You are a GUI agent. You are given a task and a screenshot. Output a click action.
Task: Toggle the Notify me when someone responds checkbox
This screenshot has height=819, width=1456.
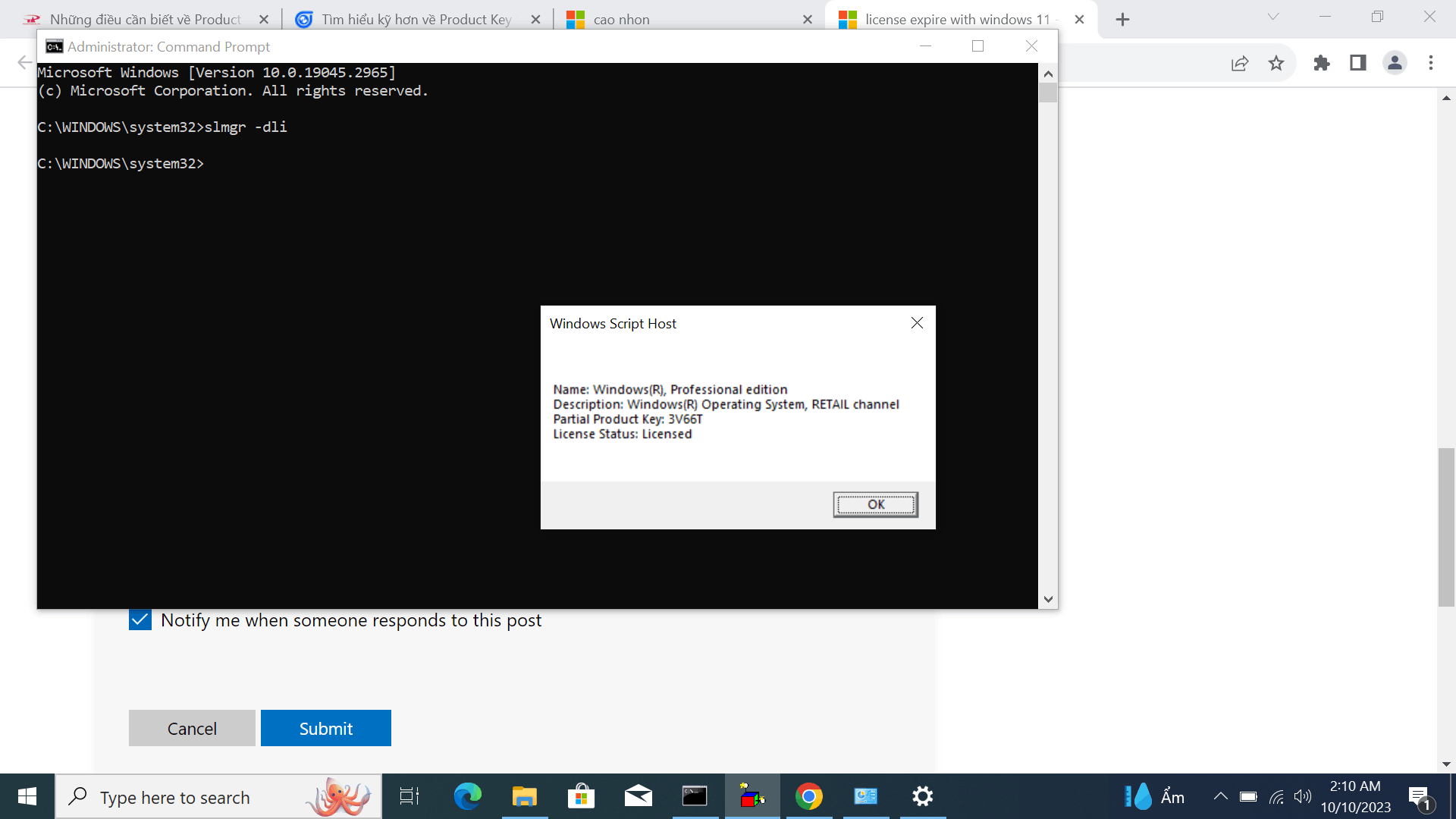point(140,620)
